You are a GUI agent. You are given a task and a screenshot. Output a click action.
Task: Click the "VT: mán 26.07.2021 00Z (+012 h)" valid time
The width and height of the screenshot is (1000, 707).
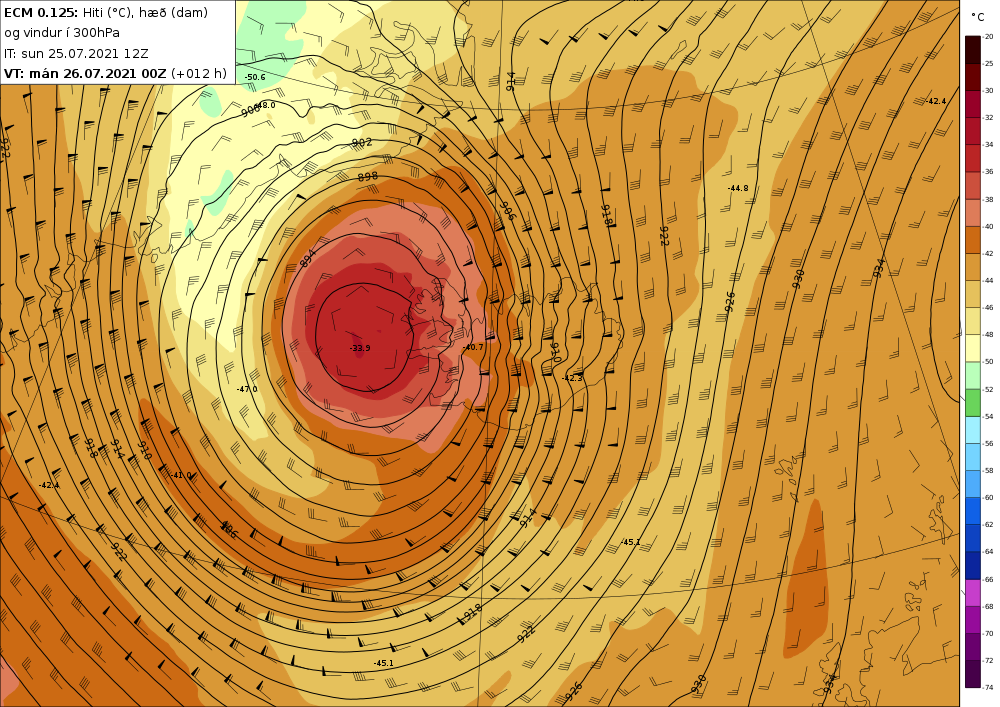115,73
